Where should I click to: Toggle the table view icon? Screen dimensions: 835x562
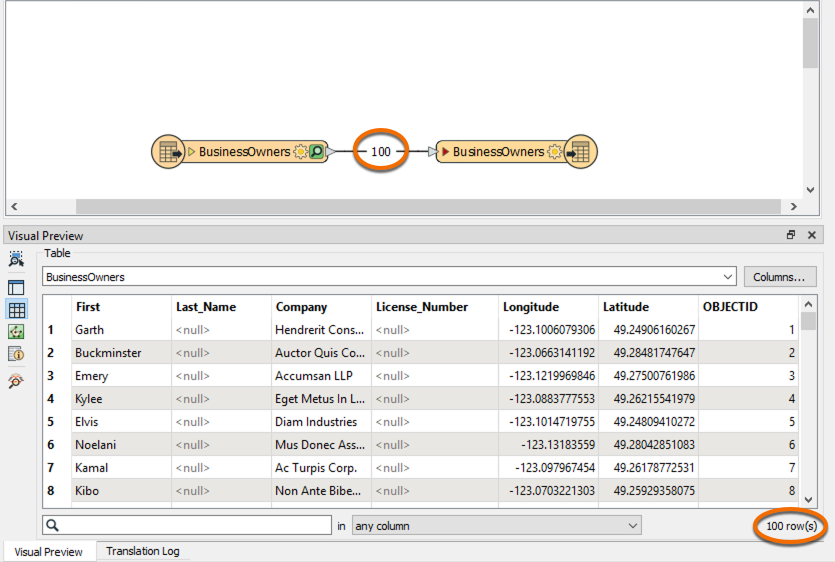click(17, 309)
